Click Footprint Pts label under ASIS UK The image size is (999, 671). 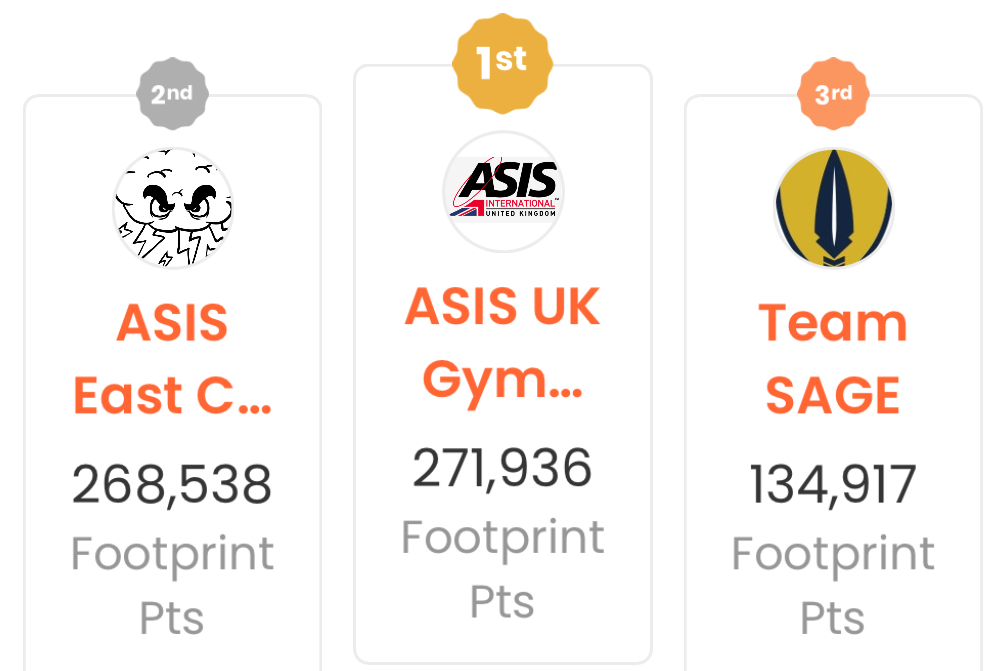tap(503, 569)
